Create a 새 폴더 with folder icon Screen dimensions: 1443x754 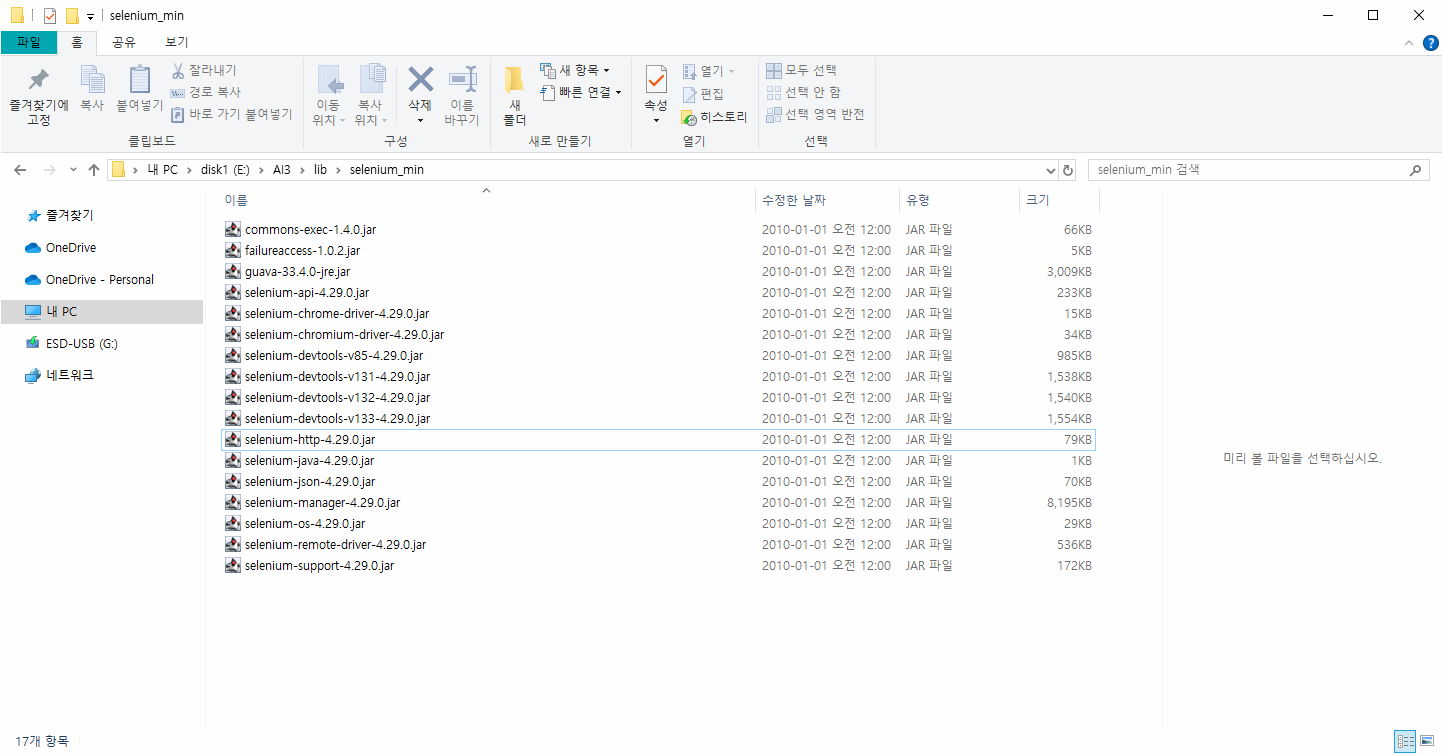point(514,80)
